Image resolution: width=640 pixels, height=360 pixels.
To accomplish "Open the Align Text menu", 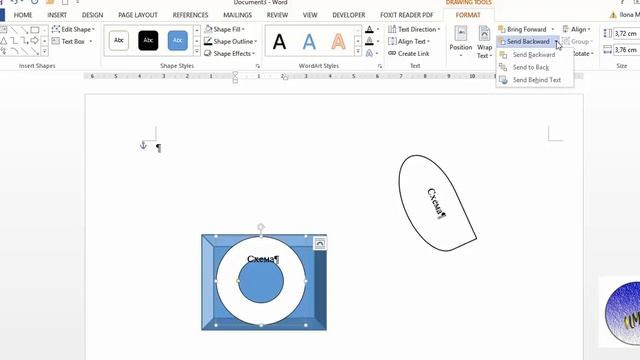I will tap(409, 42).
